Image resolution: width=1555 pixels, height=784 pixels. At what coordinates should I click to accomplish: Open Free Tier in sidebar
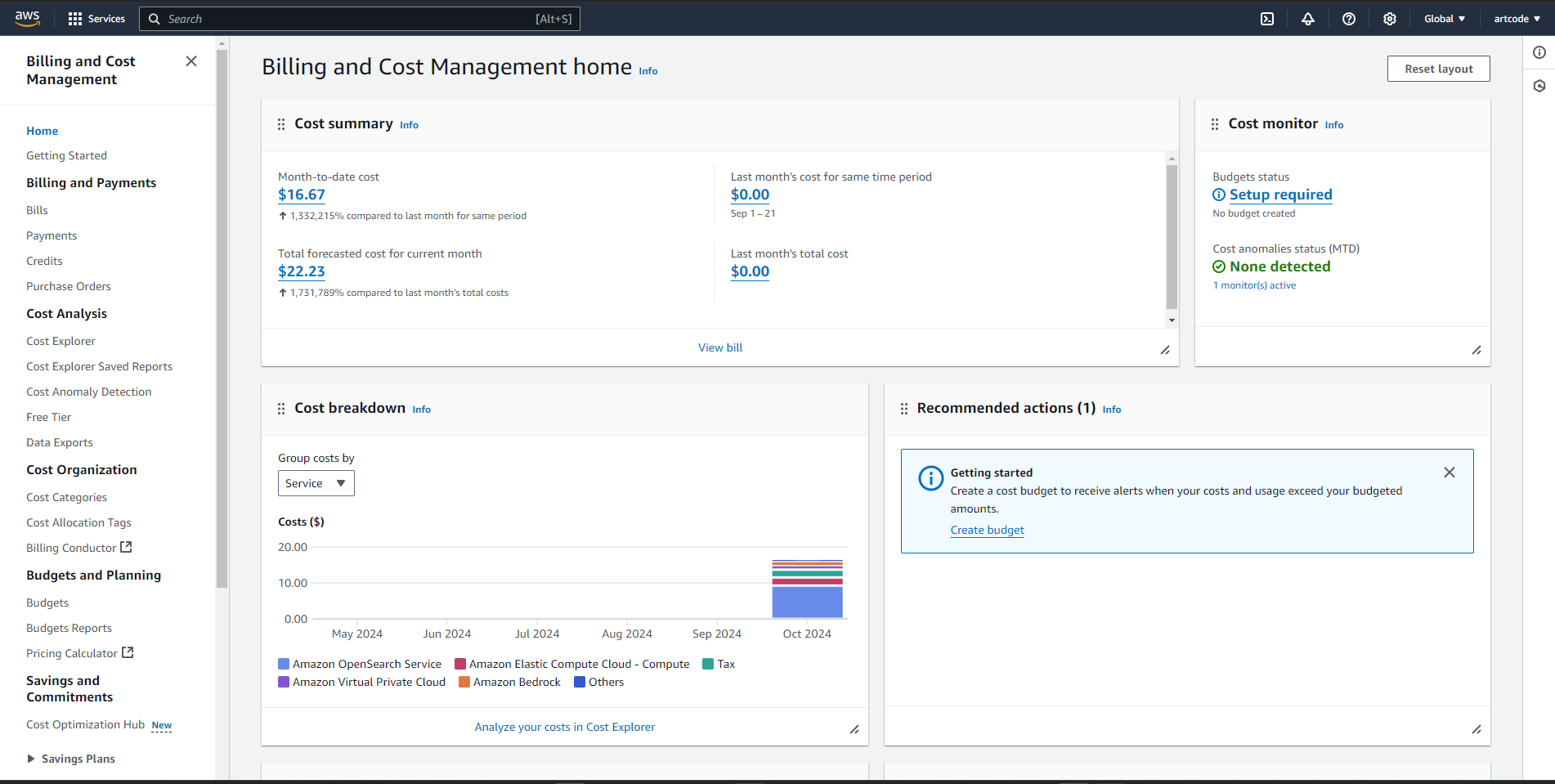[48, 417]
